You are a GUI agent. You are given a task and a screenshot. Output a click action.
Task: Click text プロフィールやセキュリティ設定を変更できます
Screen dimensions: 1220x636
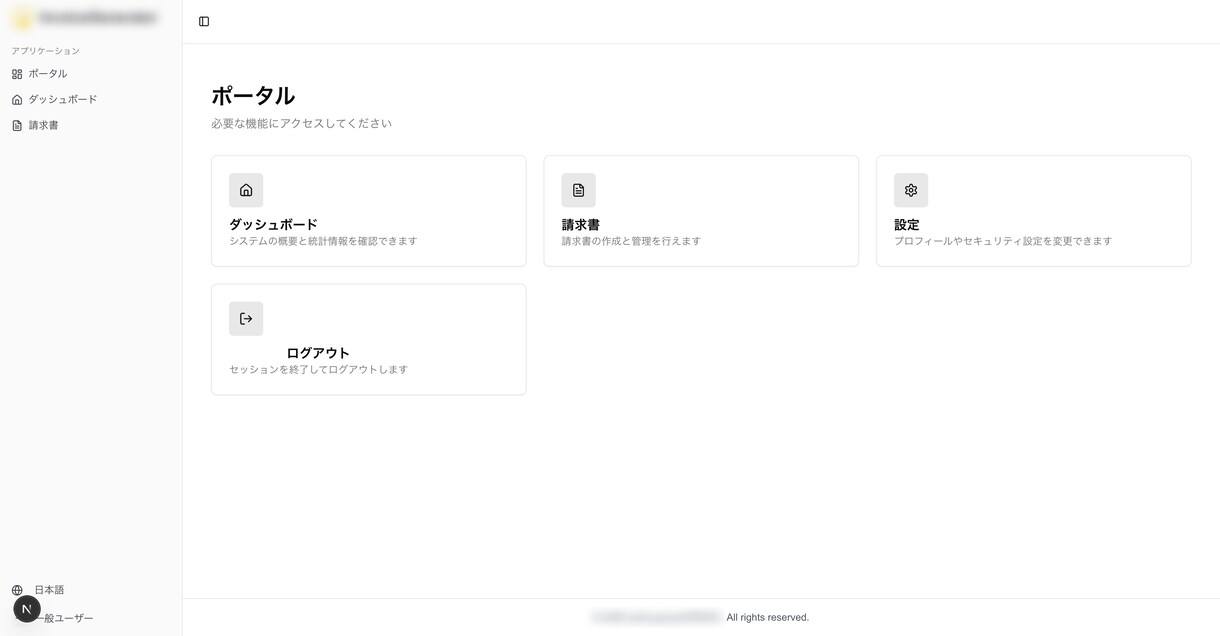(1003, 241)
